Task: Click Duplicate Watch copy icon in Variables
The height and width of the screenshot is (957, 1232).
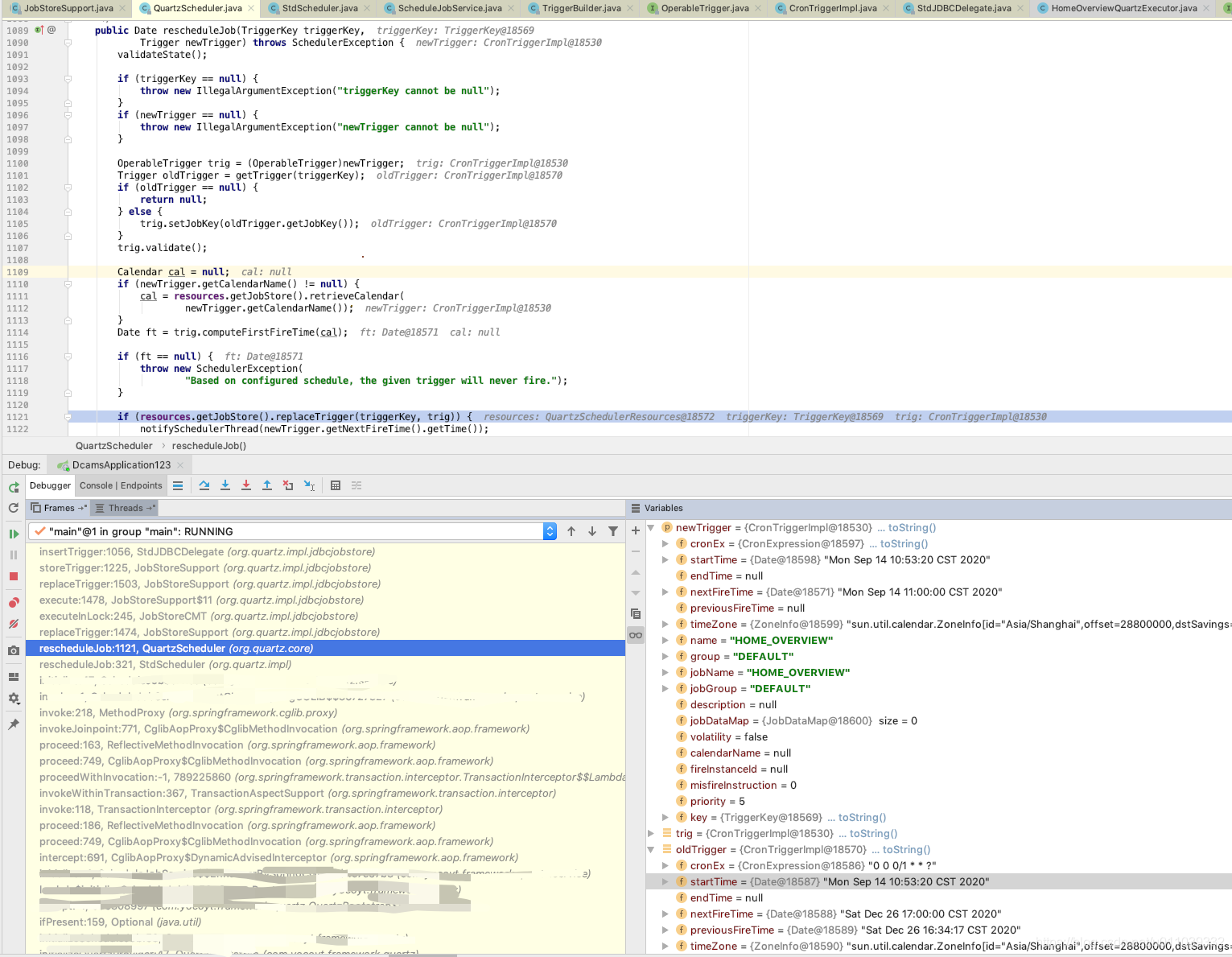Action: coord(636,613)
